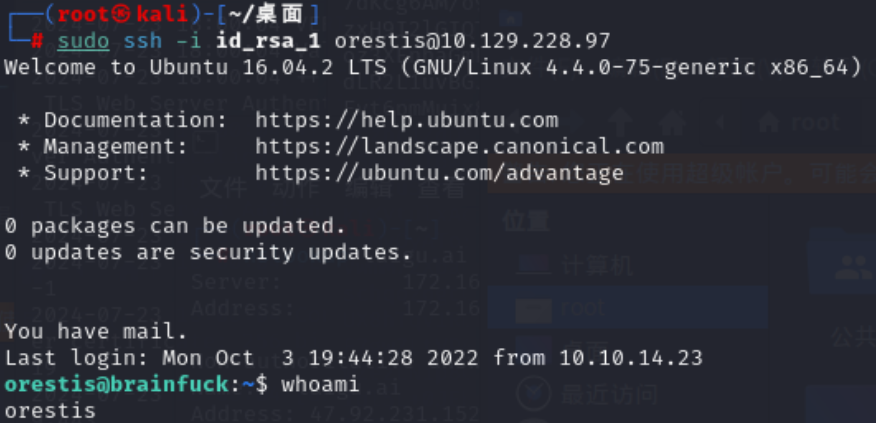Open the https://ubuntu.com/advantage support link

point(439,173)
